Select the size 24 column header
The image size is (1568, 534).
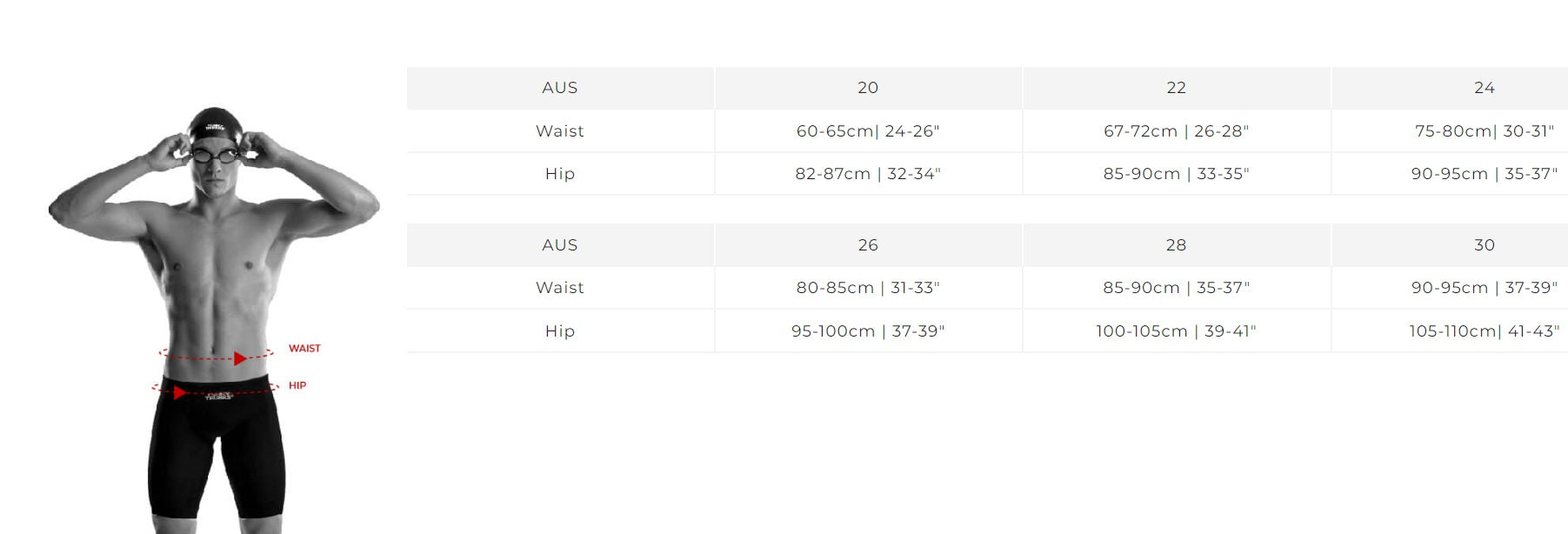[x=1484, y=88]
